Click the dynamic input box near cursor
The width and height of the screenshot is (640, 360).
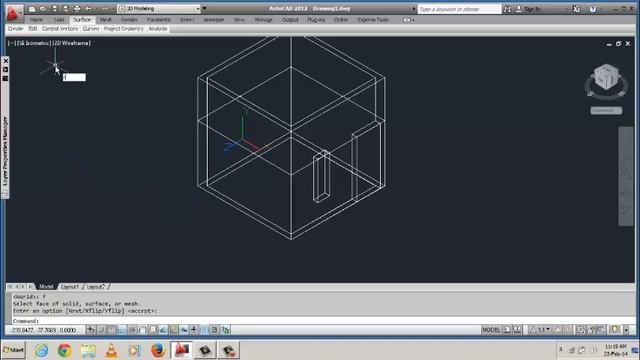pyautogui.click(x=74, y=77)
